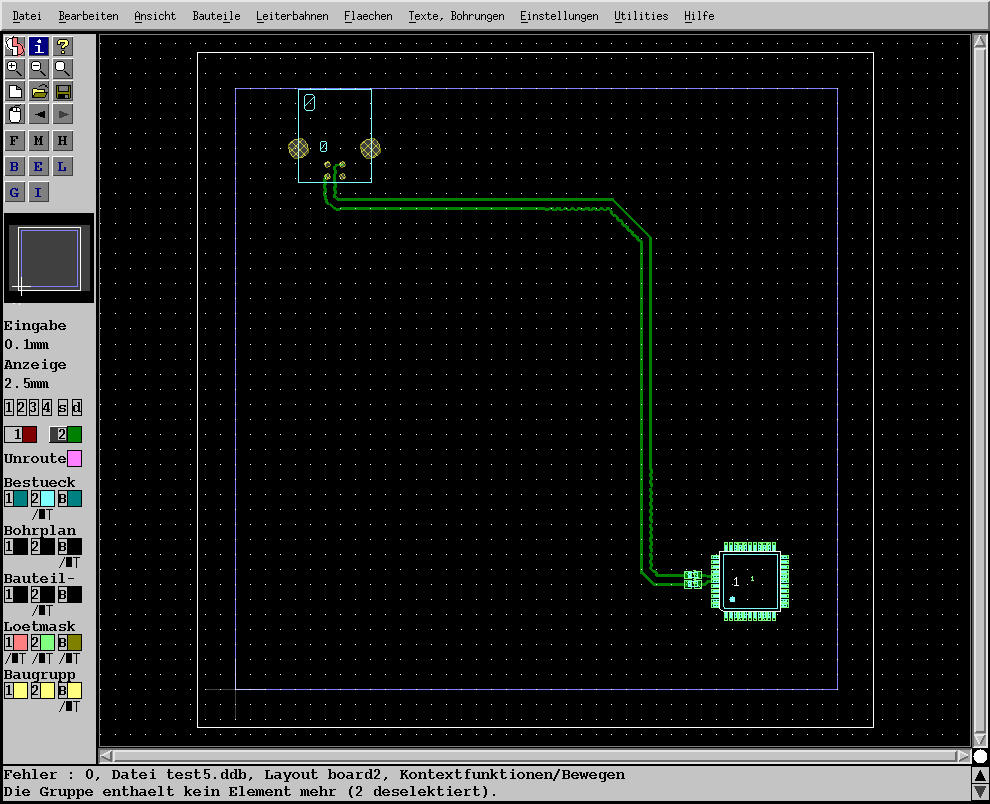Toggle layer button 3 in the layer row
Image resolution: width=990 pixels, height=804 pixels.
coord(34,408)
